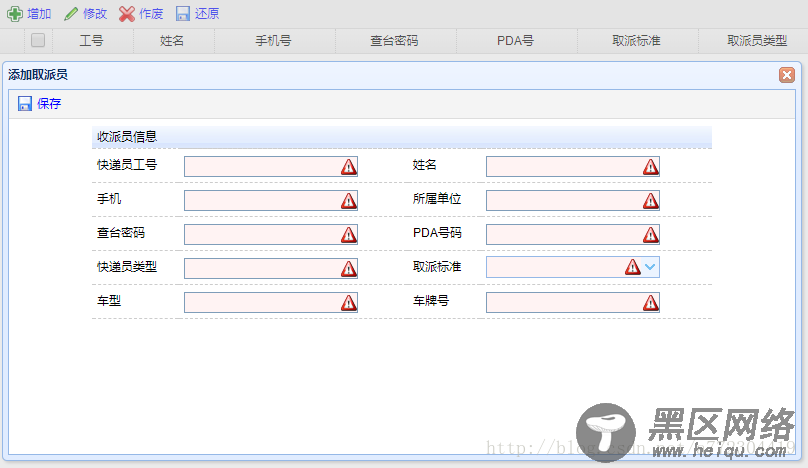Viewport: 808px width, 468px height.
Task: Click the 增加 toolbar text
Action: tap(39, 14)
